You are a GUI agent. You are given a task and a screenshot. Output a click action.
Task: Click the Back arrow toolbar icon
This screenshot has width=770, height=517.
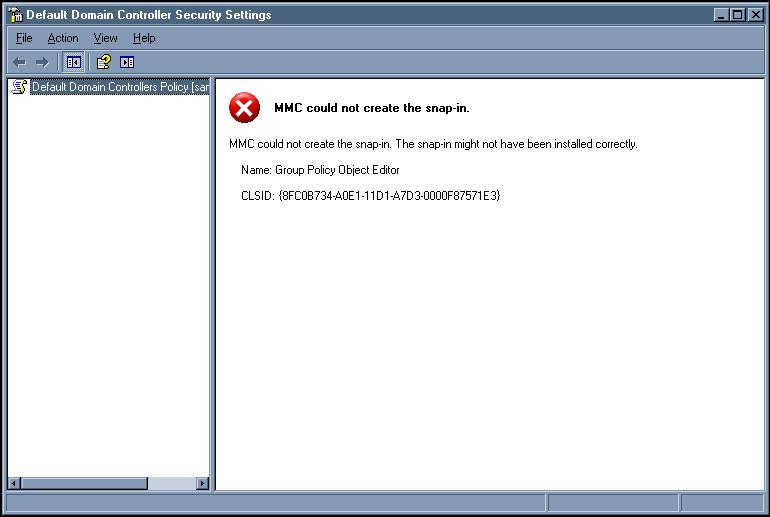(20, 62)
